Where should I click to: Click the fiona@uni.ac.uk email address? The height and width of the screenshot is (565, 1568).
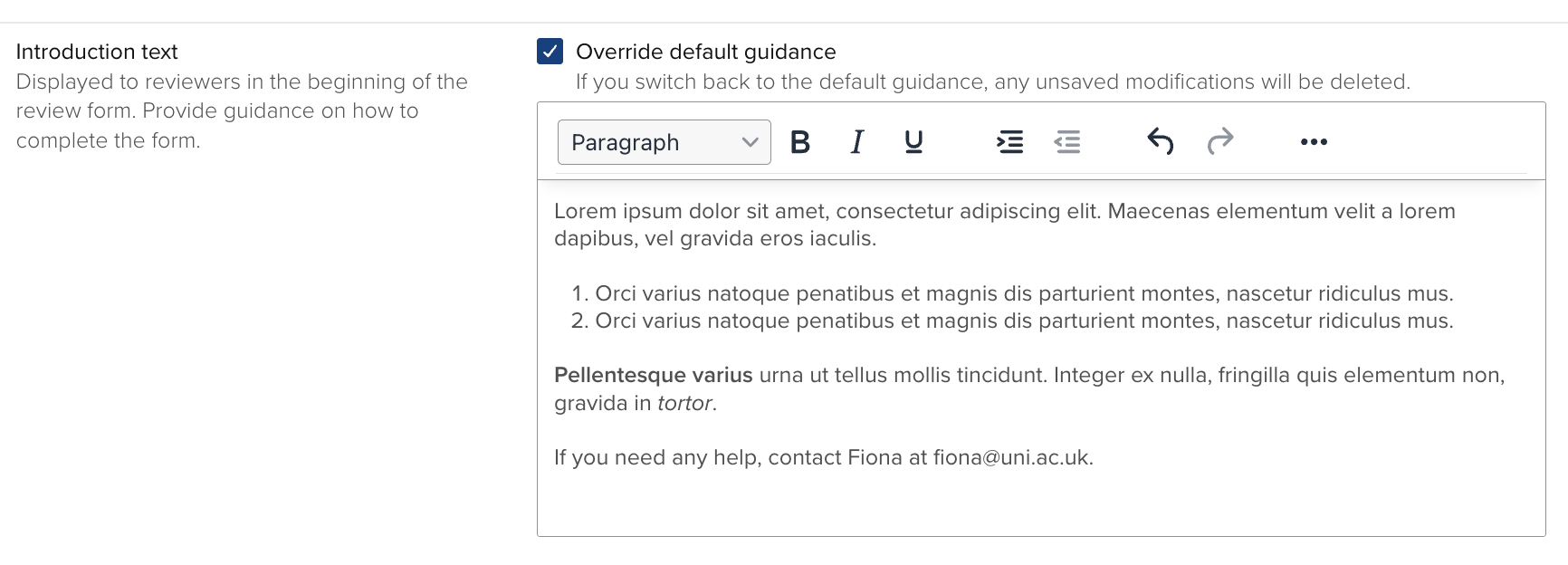[x=1011, y=458]
